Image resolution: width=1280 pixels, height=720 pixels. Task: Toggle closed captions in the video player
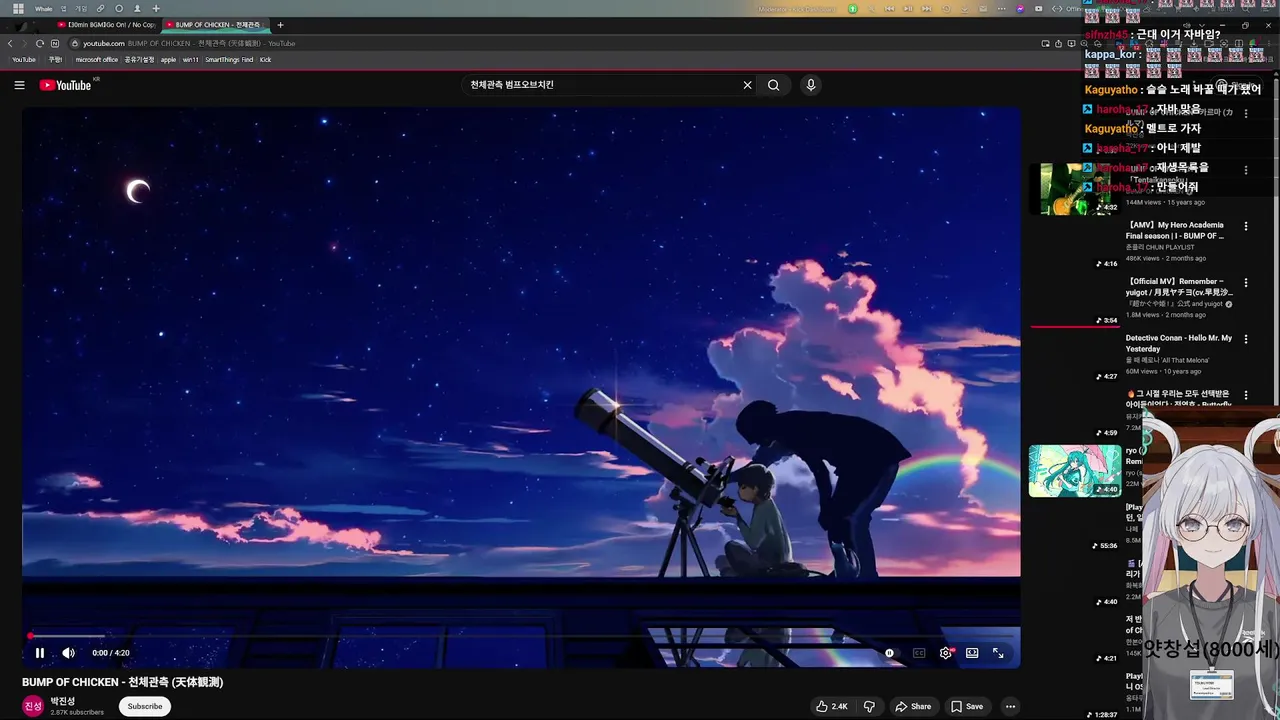(919, 653)
